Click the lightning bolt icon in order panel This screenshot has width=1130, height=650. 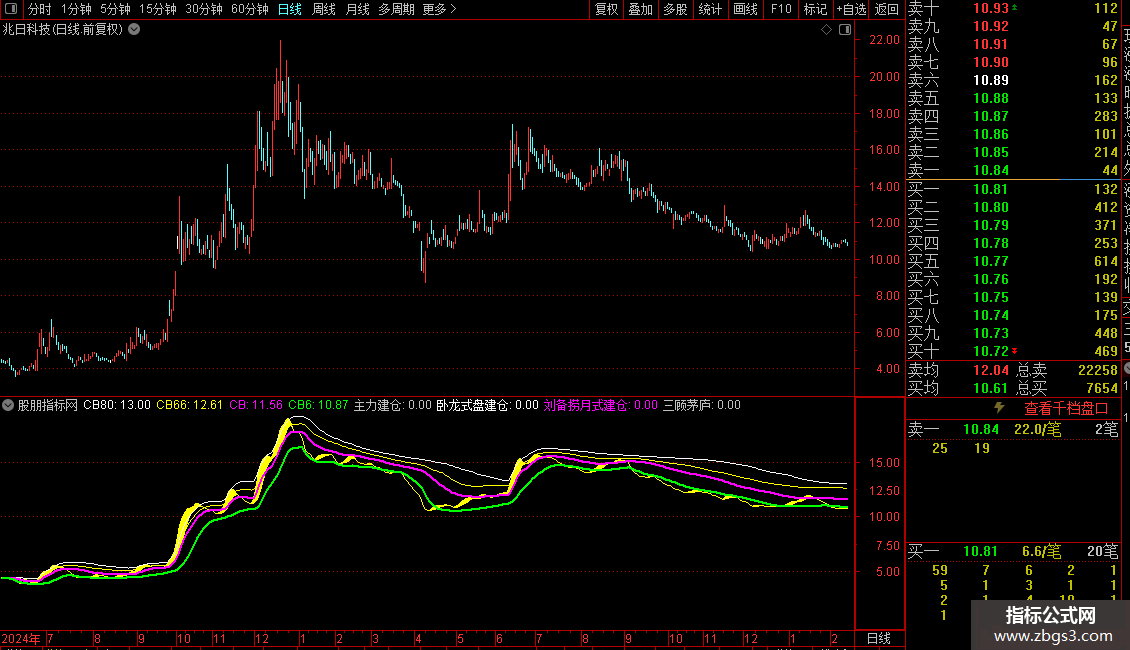tap(998, 408)
